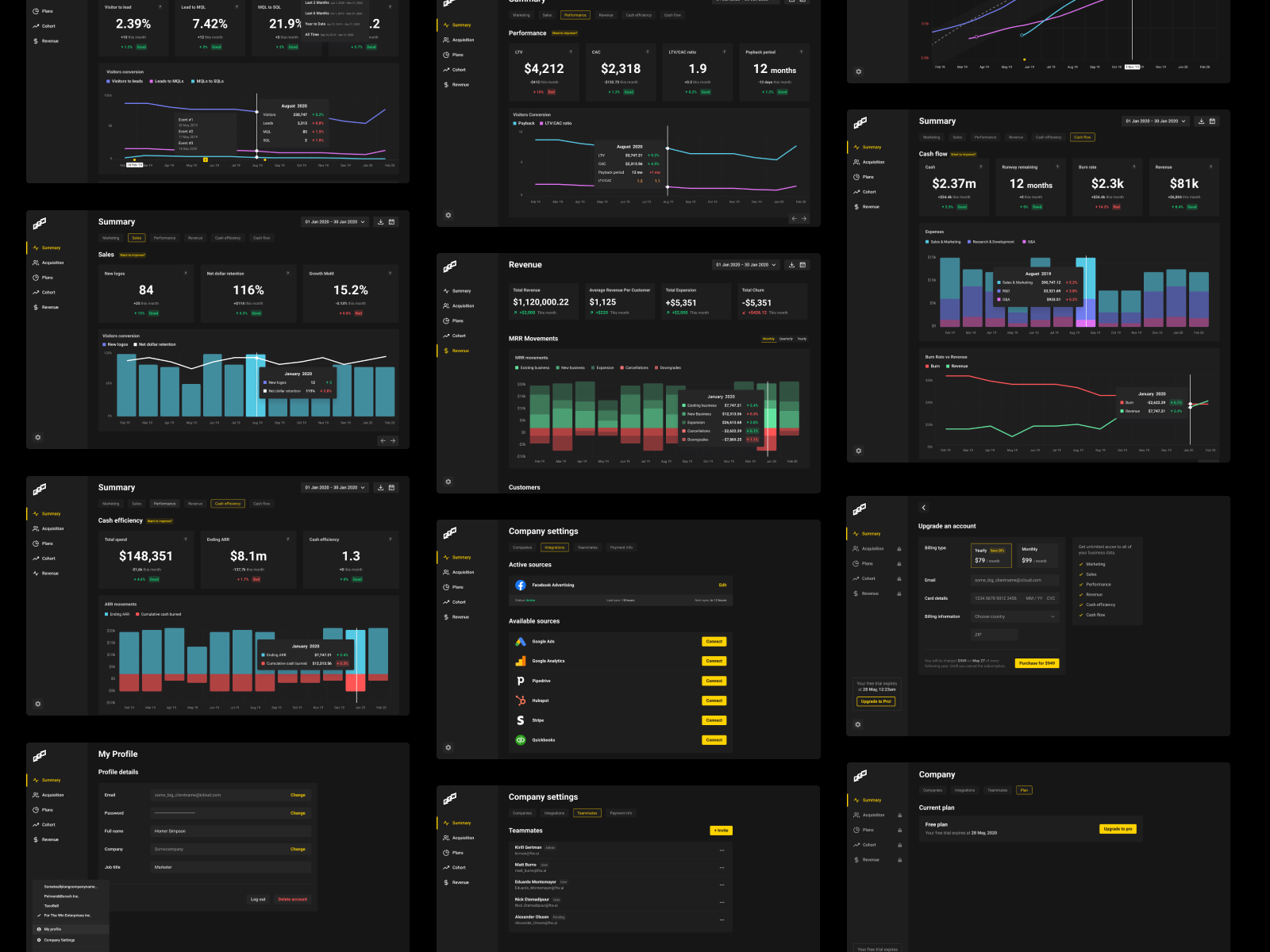Click the Email field on the Upgrade an account form
The width and height of the screenshot is (1270, 952).
pos(1015,580)
